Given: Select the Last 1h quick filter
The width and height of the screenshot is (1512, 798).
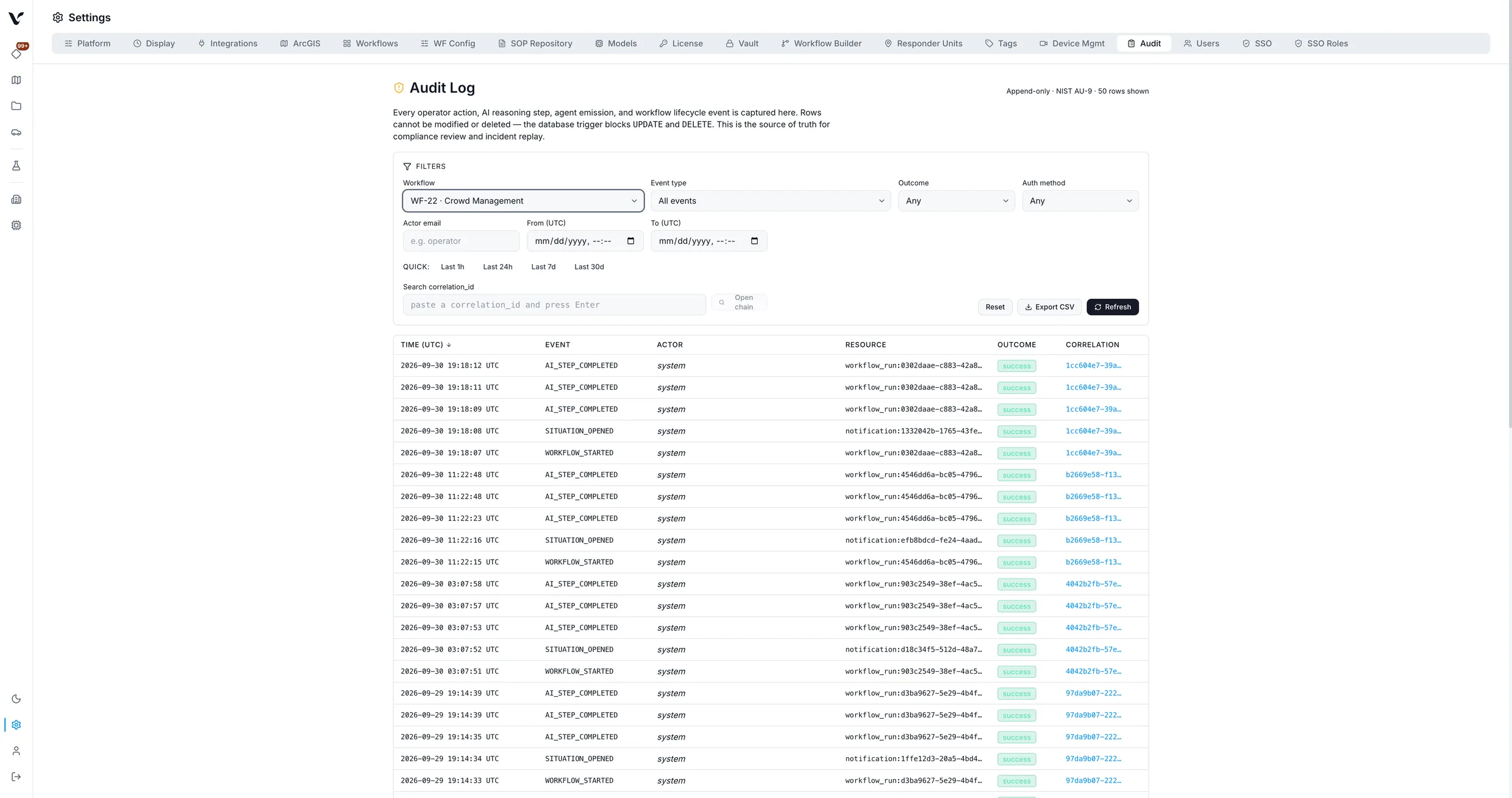Looking at the screenshot, I should click(x=452, y=266).
